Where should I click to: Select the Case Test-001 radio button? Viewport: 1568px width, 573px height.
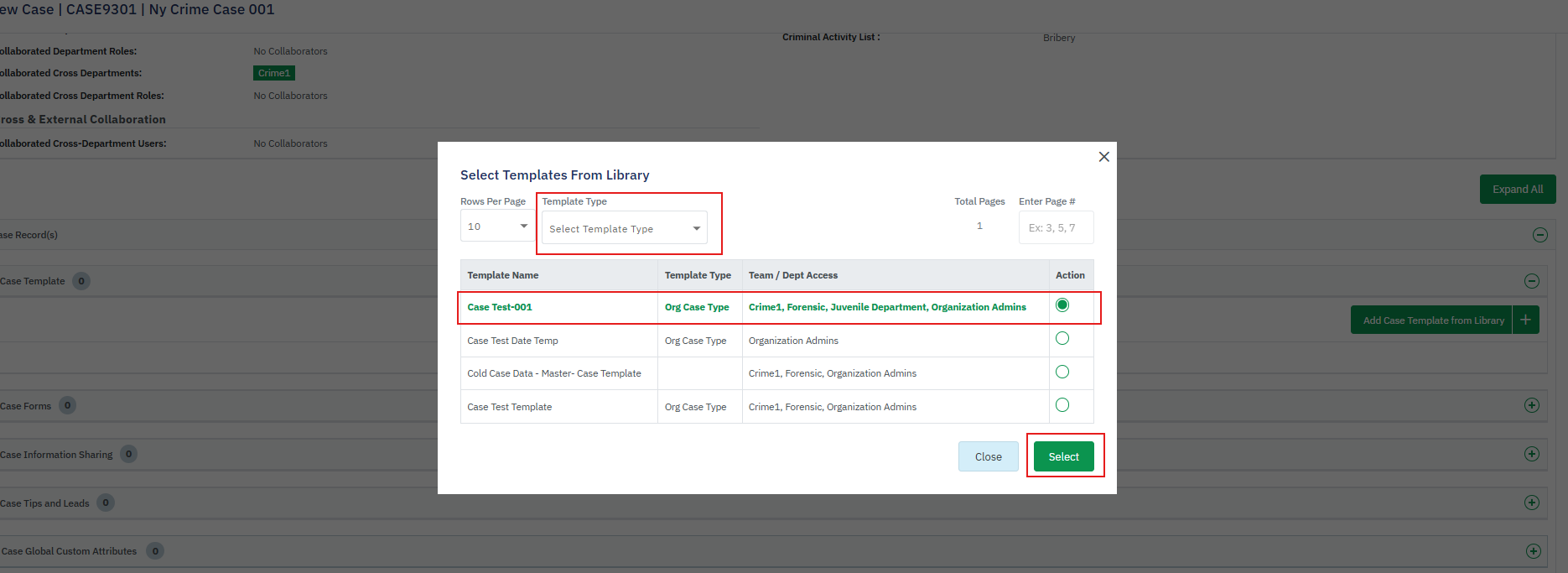click(1062, 305)
